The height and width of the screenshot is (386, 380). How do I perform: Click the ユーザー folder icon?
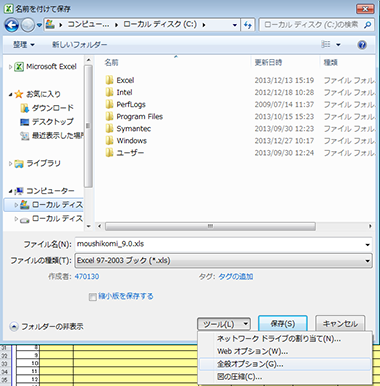(109, 153)
